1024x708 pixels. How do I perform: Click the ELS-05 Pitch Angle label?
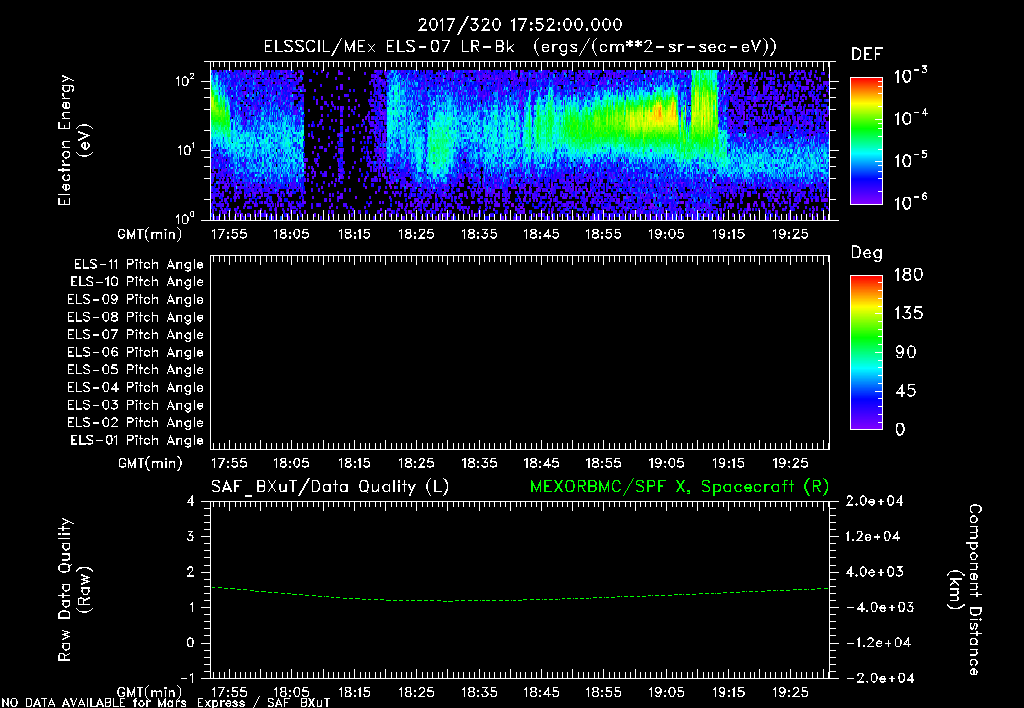point(136,370)
